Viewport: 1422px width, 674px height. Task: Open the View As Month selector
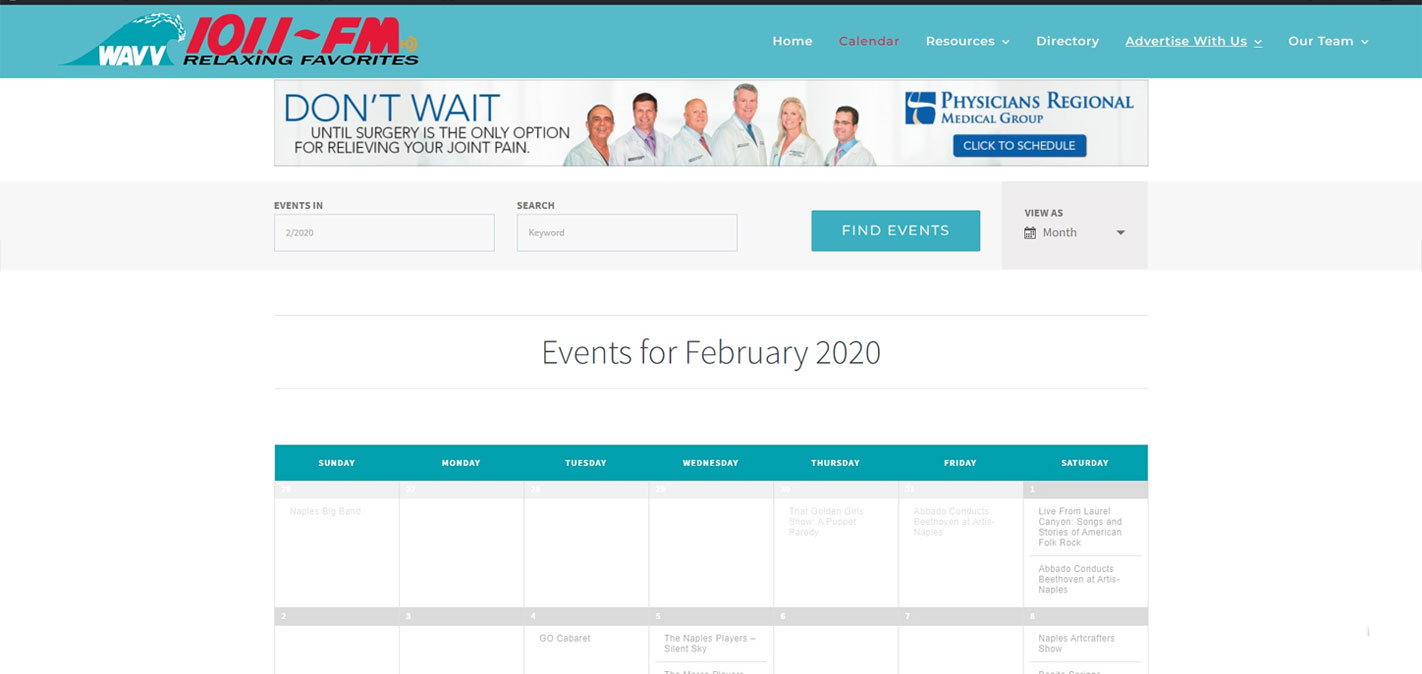click(1075, 233)
